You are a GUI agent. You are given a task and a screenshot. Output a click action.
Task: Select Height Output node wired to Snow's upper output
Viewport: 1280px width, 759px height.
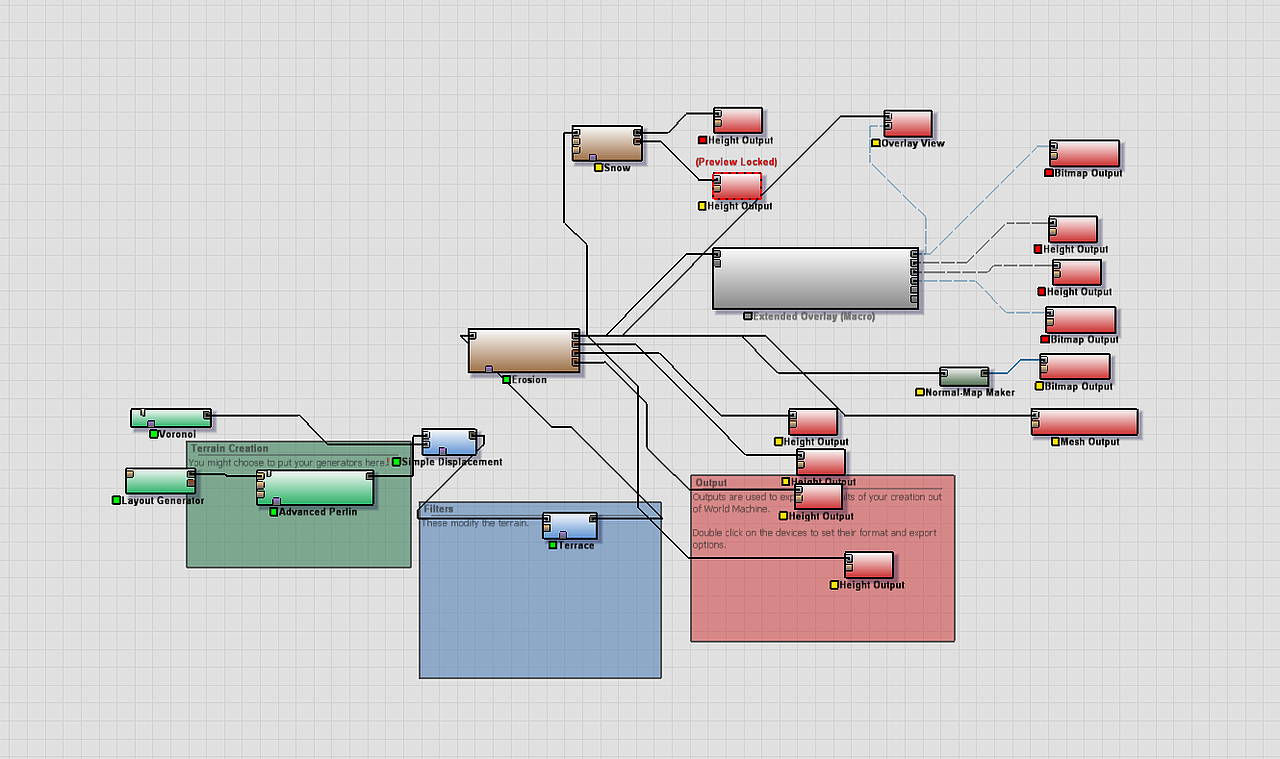tap(738, 121)
